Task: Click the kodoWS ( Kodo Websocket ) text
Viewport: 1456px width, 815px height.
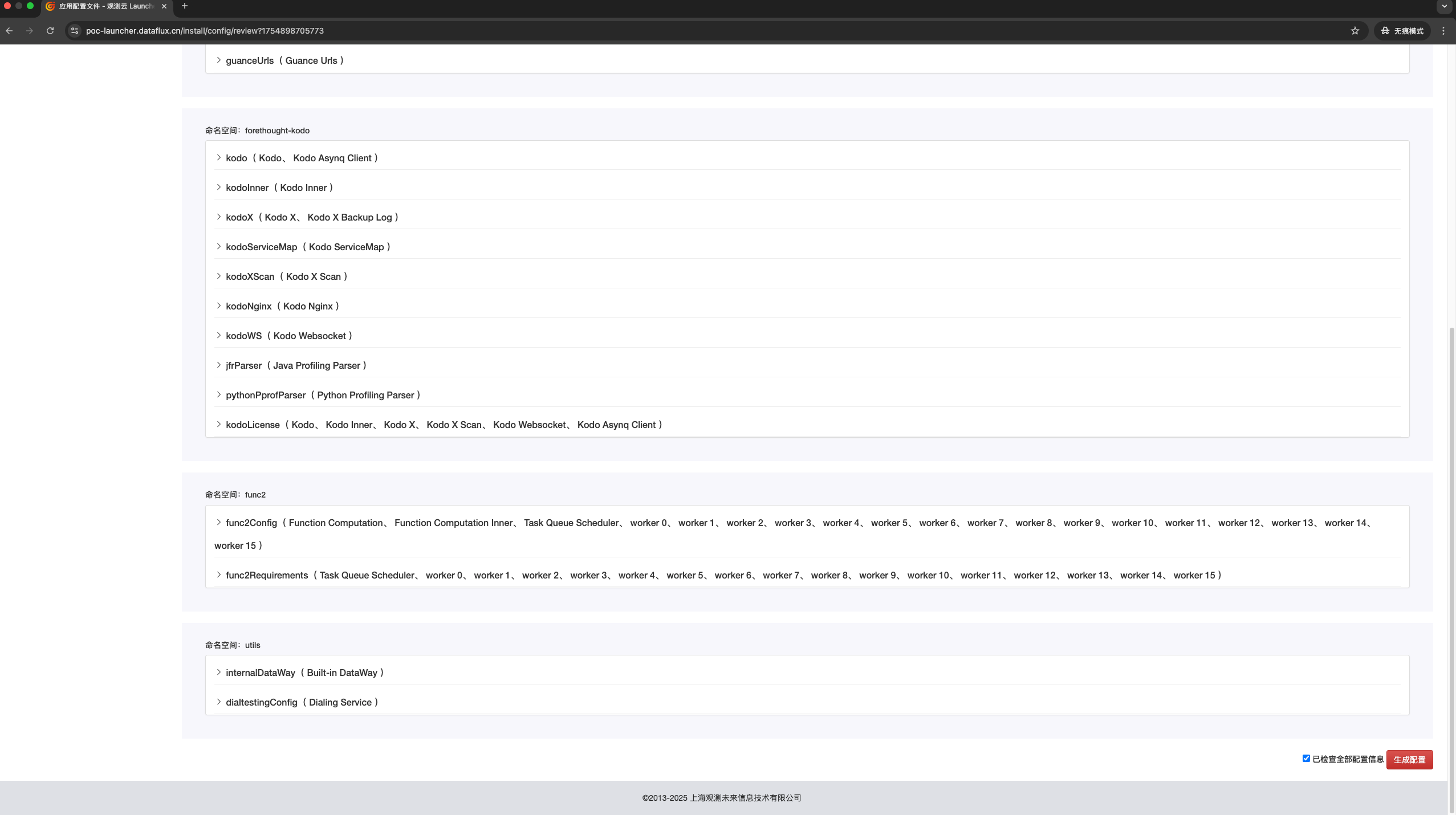Action: click(x=289, y=336)
